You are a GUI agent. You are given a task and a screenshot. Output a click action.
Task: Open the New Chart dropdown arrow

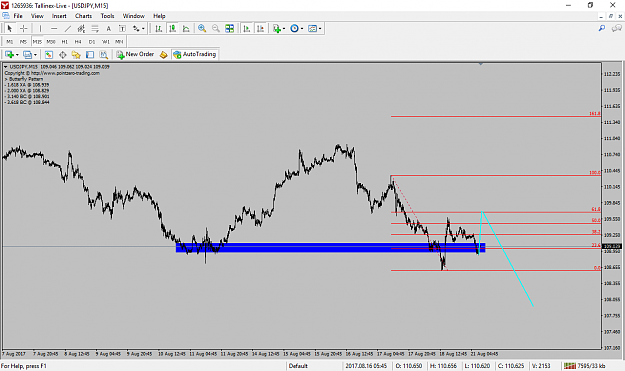coord(17,55)
